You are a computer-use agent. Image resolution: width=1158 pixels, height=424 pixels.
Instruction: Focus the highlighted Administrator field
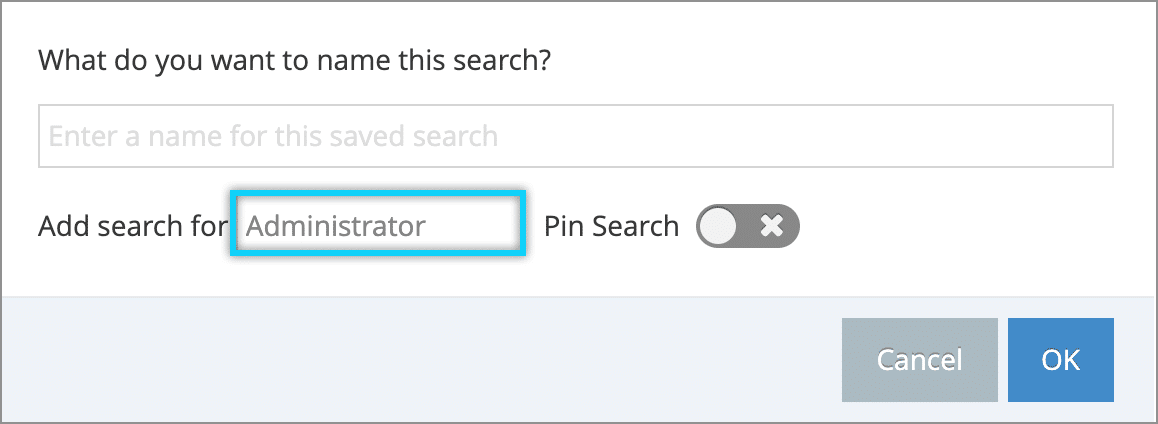click(378, 225)
